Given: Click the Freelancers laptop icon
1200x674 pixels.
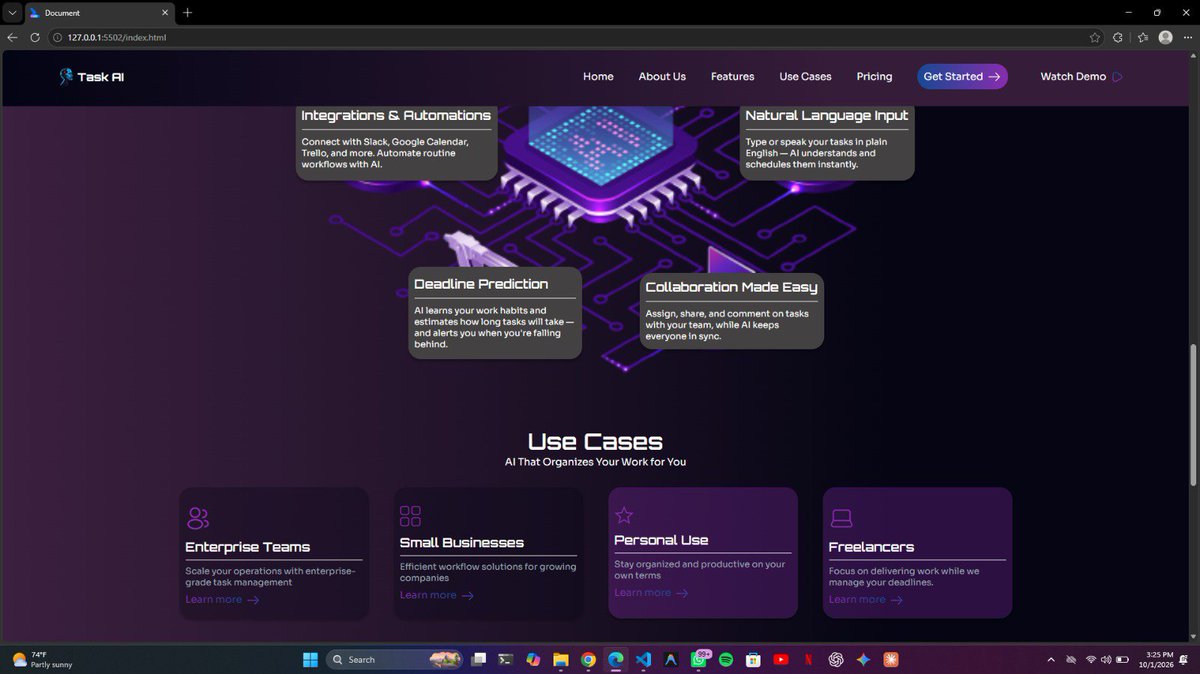Looking at the screenshot, I should [841, 518].
